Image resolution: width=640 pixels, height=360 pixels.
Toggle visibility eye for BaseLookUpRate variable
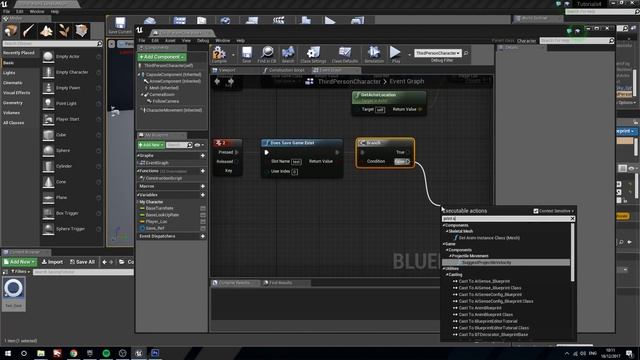(x=203, y=215)
